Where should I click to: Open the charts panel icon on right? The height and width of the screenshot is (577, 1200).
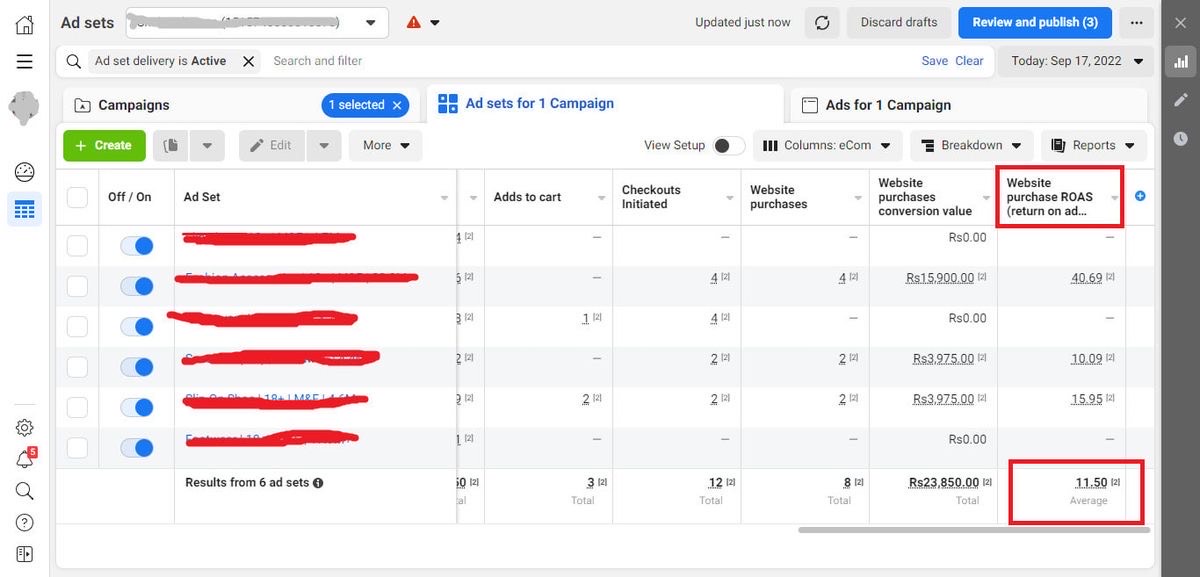click(1181, 62)
